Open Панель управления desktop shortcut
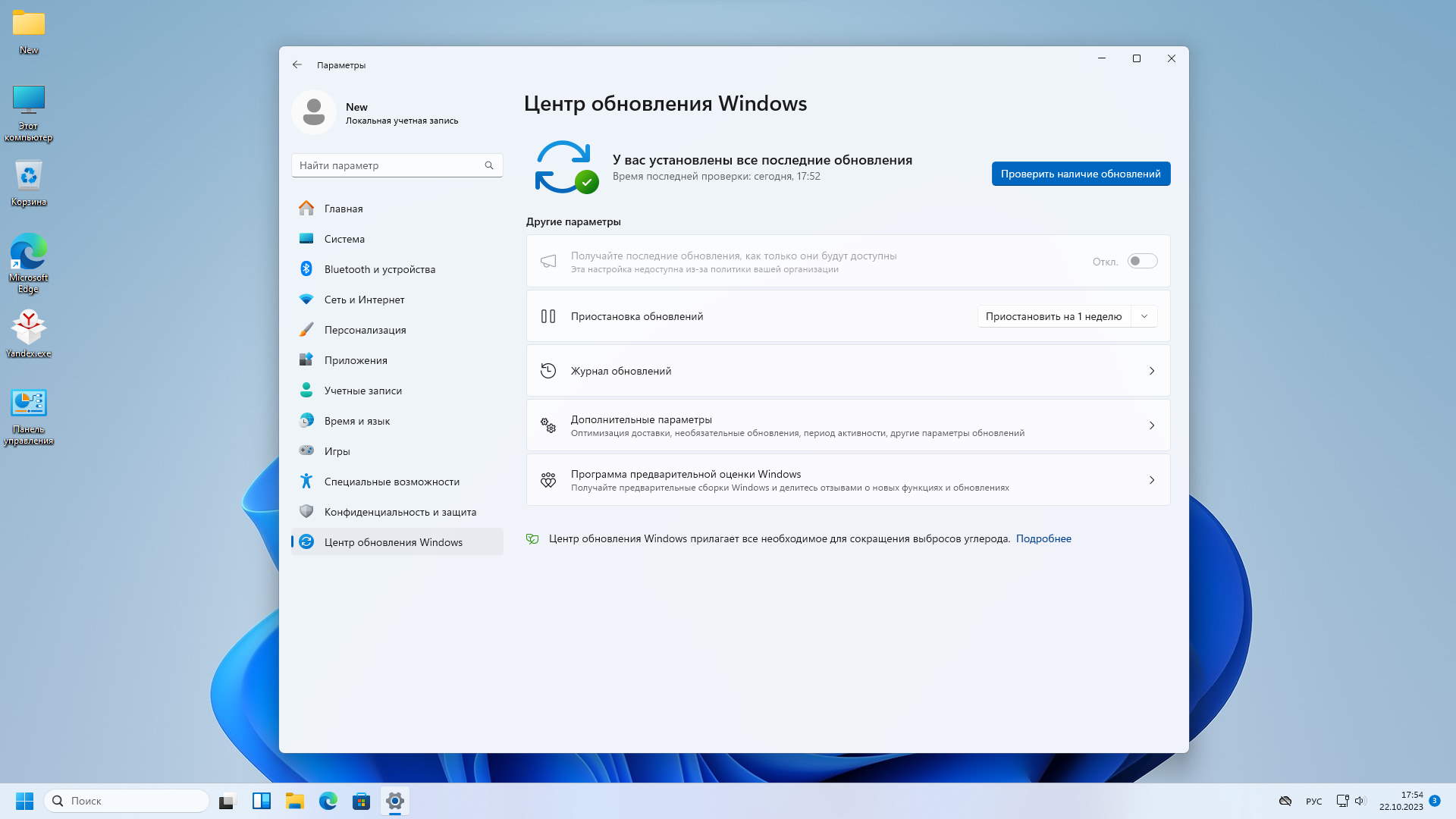Image resolution: width=1456 pixels, height=819 pixels. click(29, 404)
